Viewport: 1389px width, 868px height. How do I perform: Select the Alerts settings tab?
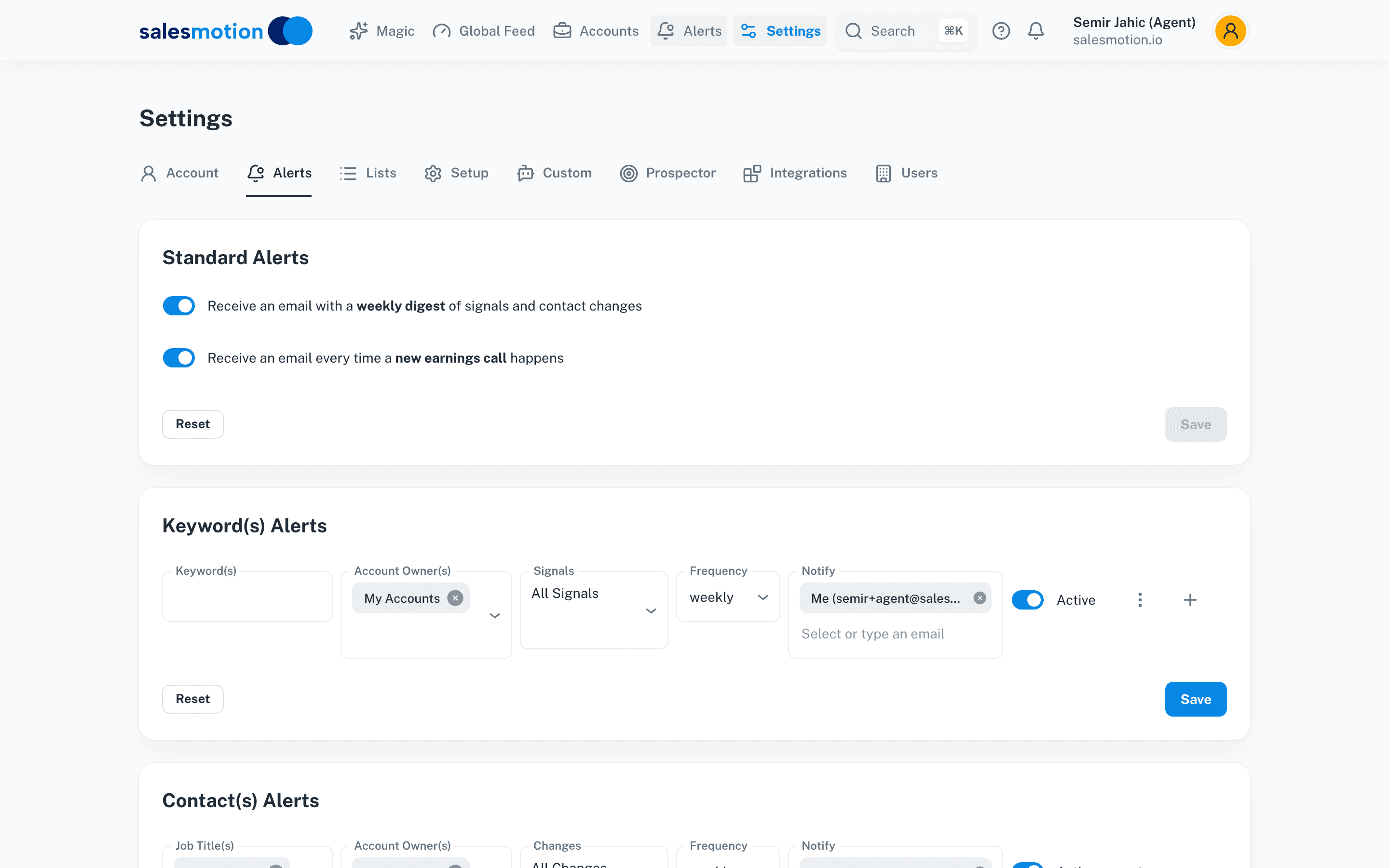tap(279, 174)
